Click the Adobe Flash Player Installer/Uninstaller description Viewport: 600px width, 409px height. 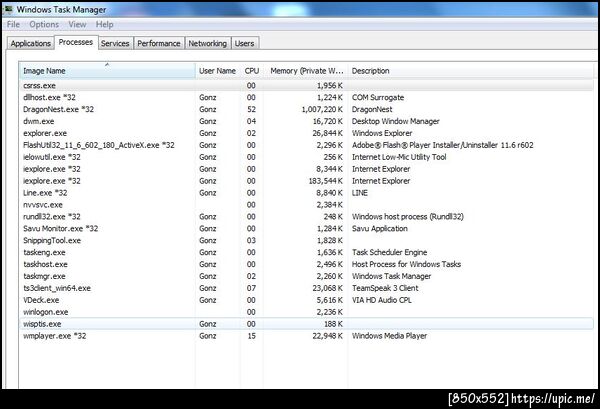[x=443, y=145]
